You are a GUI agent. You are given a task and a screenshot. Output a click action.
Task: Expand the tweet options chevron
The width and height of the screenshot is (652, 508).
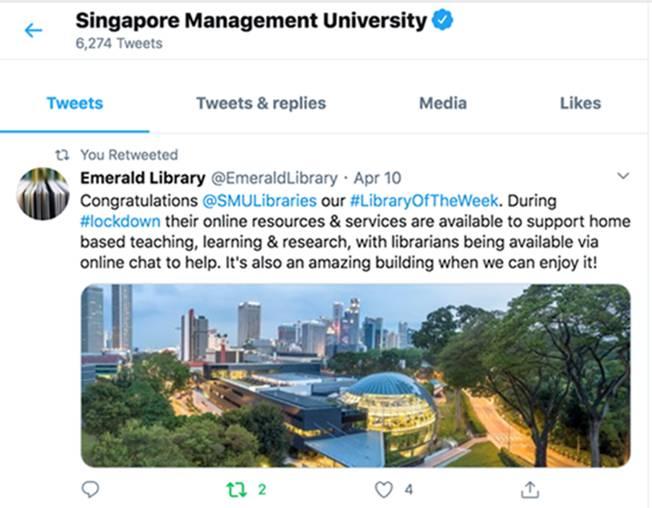622,176
